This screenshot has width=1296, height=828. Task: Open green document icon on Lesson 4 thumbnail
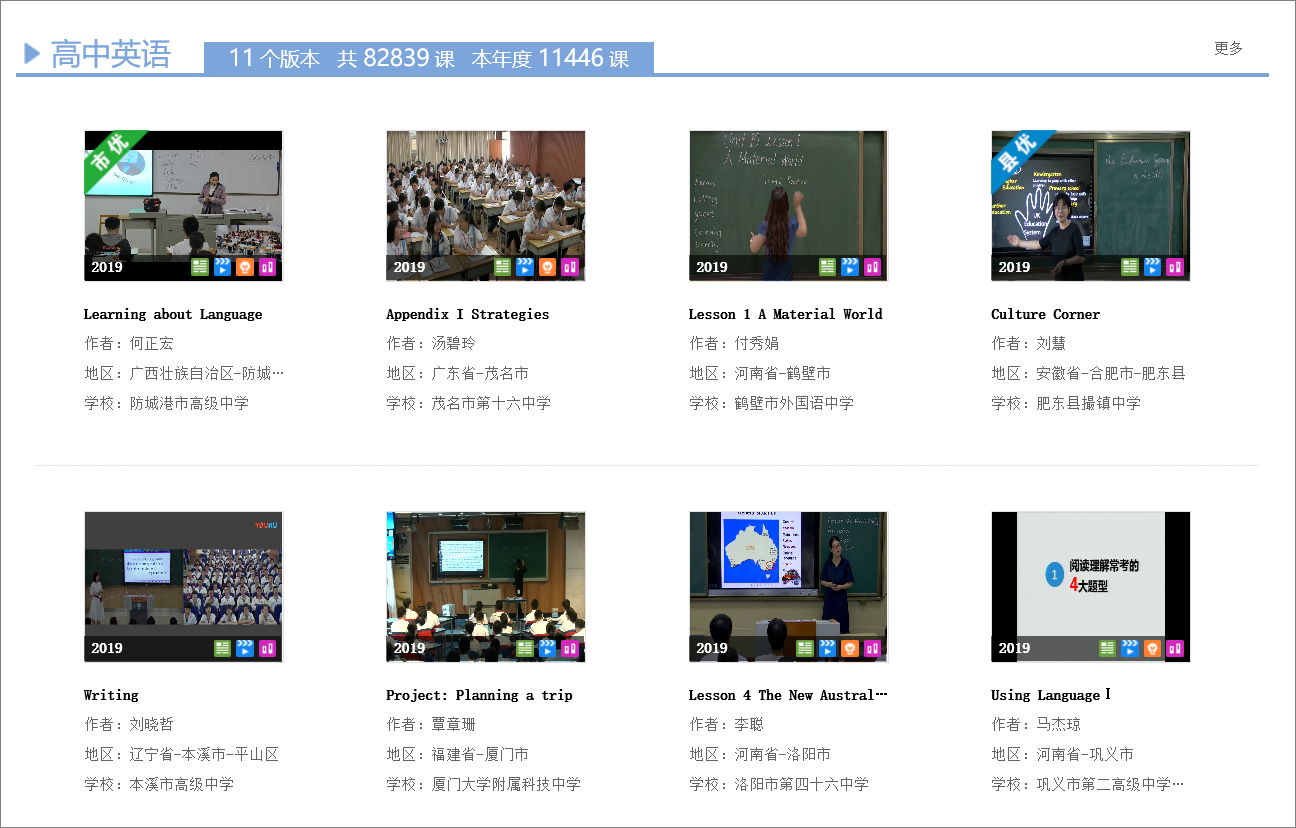click(x=805, y=648)
